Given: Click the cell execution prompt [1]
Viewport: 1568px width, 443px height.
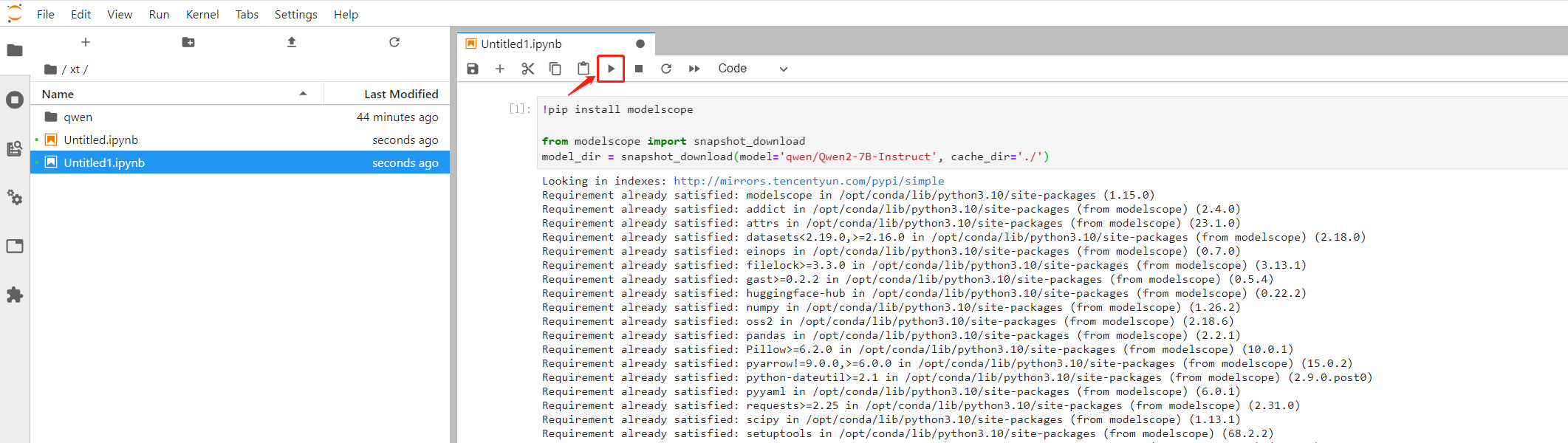Looking at the screenshot, I should [x=520, y=109].
